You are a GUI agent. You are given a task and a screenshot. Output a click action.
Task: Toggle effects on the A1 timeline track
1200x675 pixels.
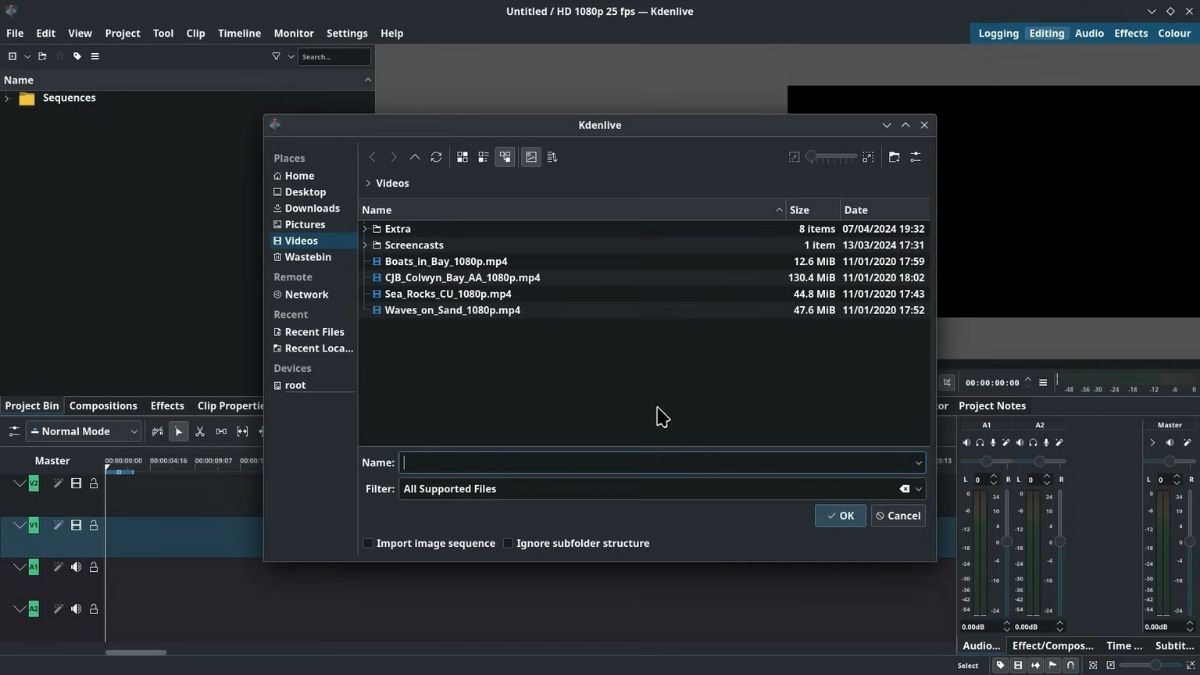point(58,567)
